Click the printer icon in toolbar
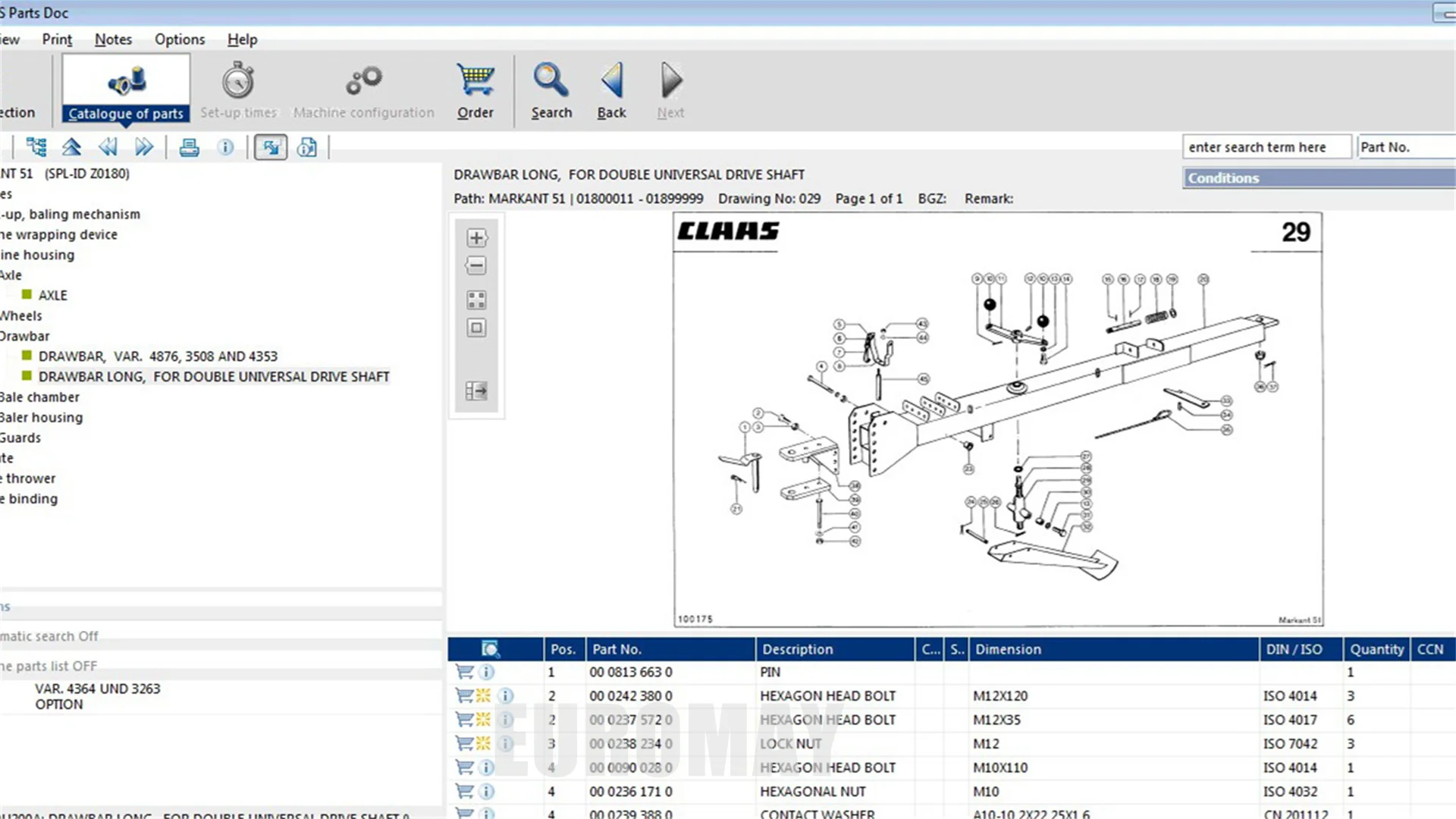The height and width of the screenshot is (819, 1456). click(189, 147)
